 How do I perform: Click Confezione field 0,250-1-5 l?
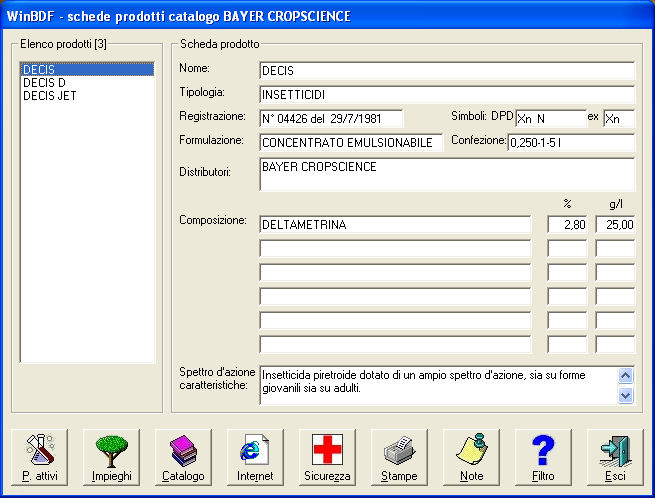coord(571,142)
